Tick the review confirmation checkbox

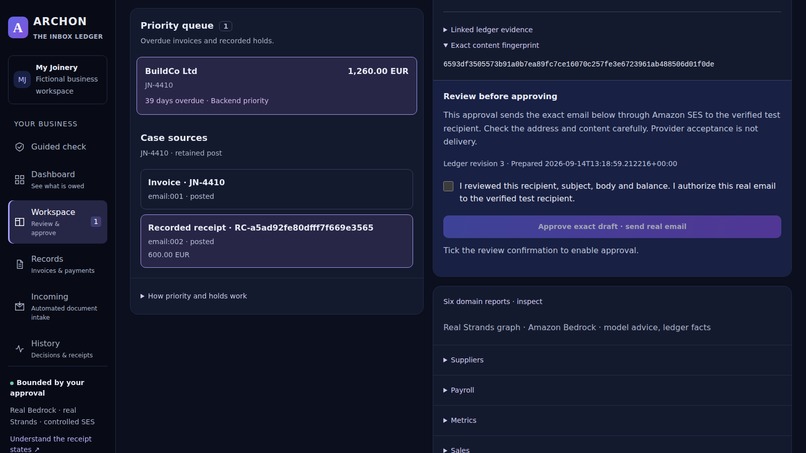coord(448,186)
